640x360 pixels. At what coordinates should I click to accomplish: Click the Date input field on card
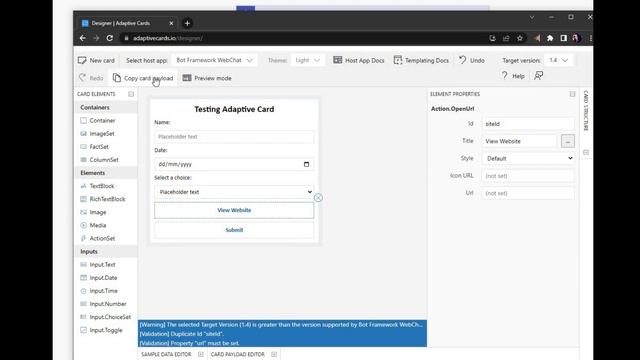pyautogui.click(x=234, y=164)
